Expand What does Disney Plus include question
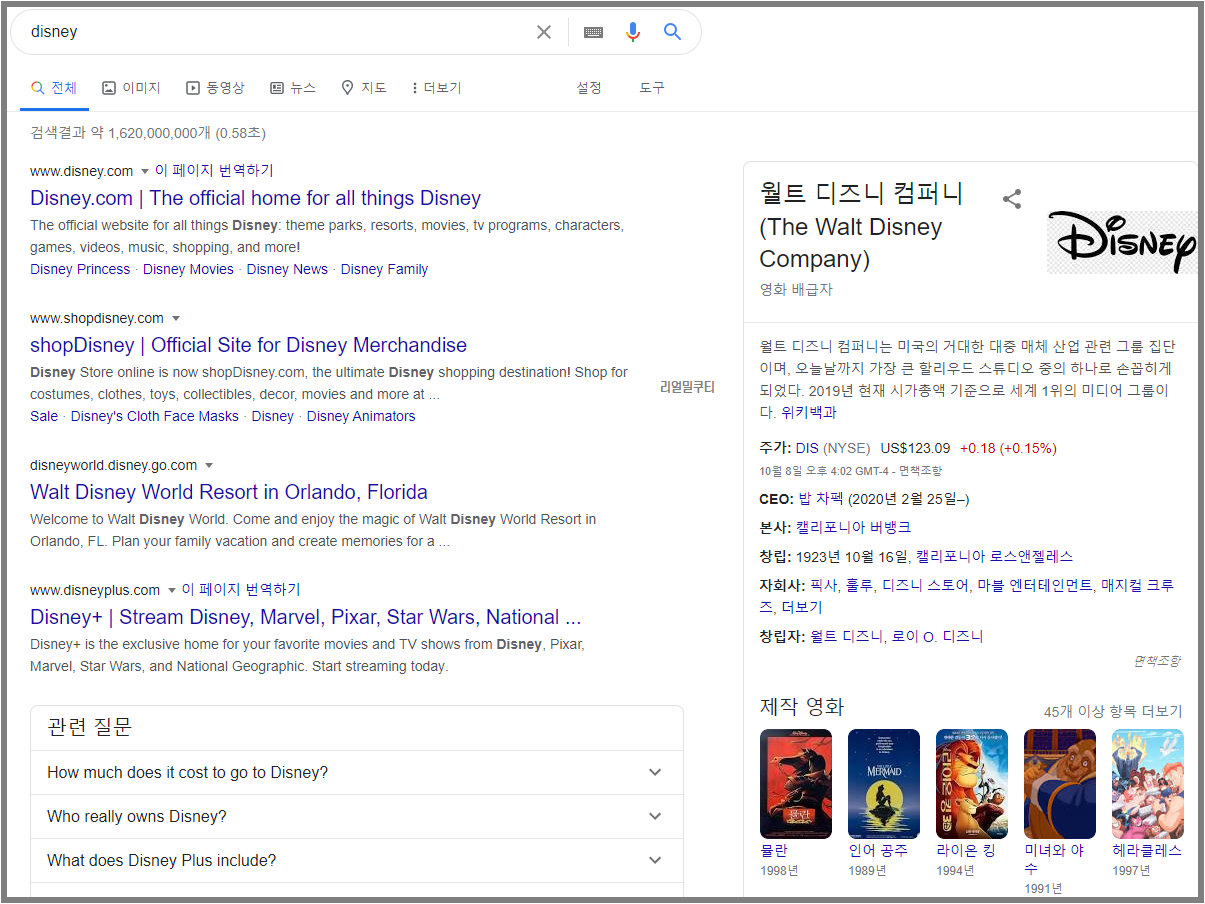The image size is (1205, 904). 356,861
